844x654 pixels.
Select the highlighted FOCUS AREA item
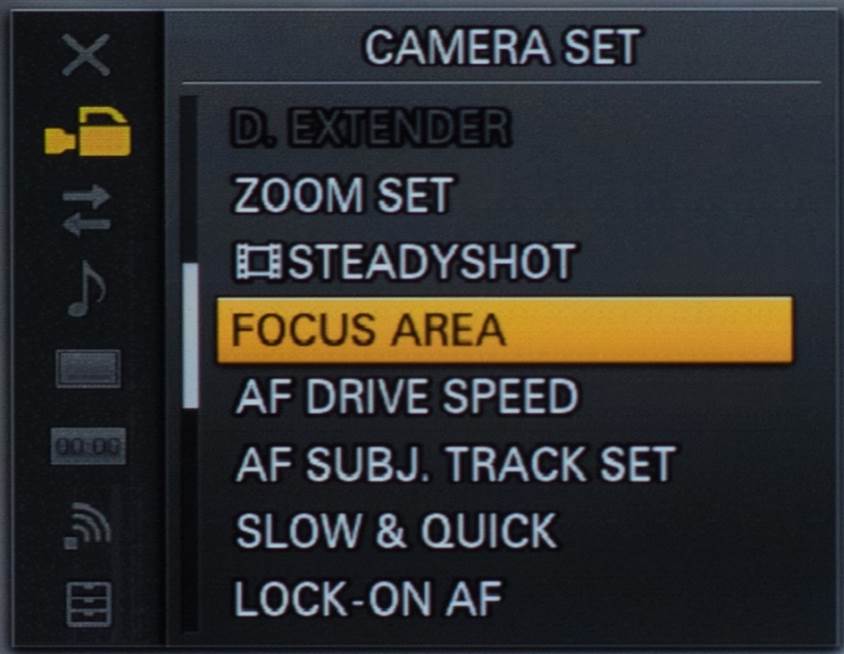click(x=504, y=330)
